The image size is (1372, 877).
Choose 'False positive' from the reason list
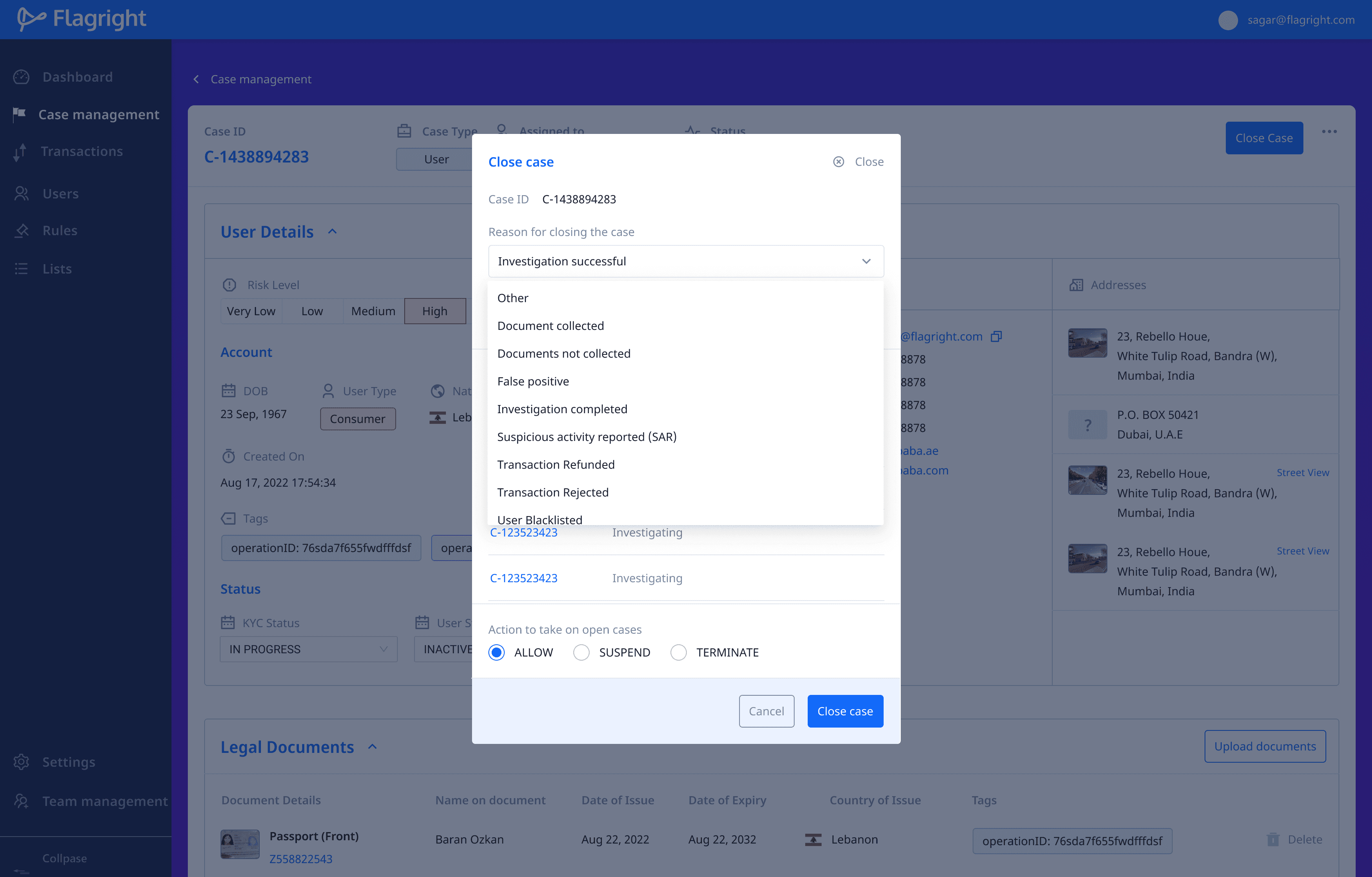click(533, 381)
